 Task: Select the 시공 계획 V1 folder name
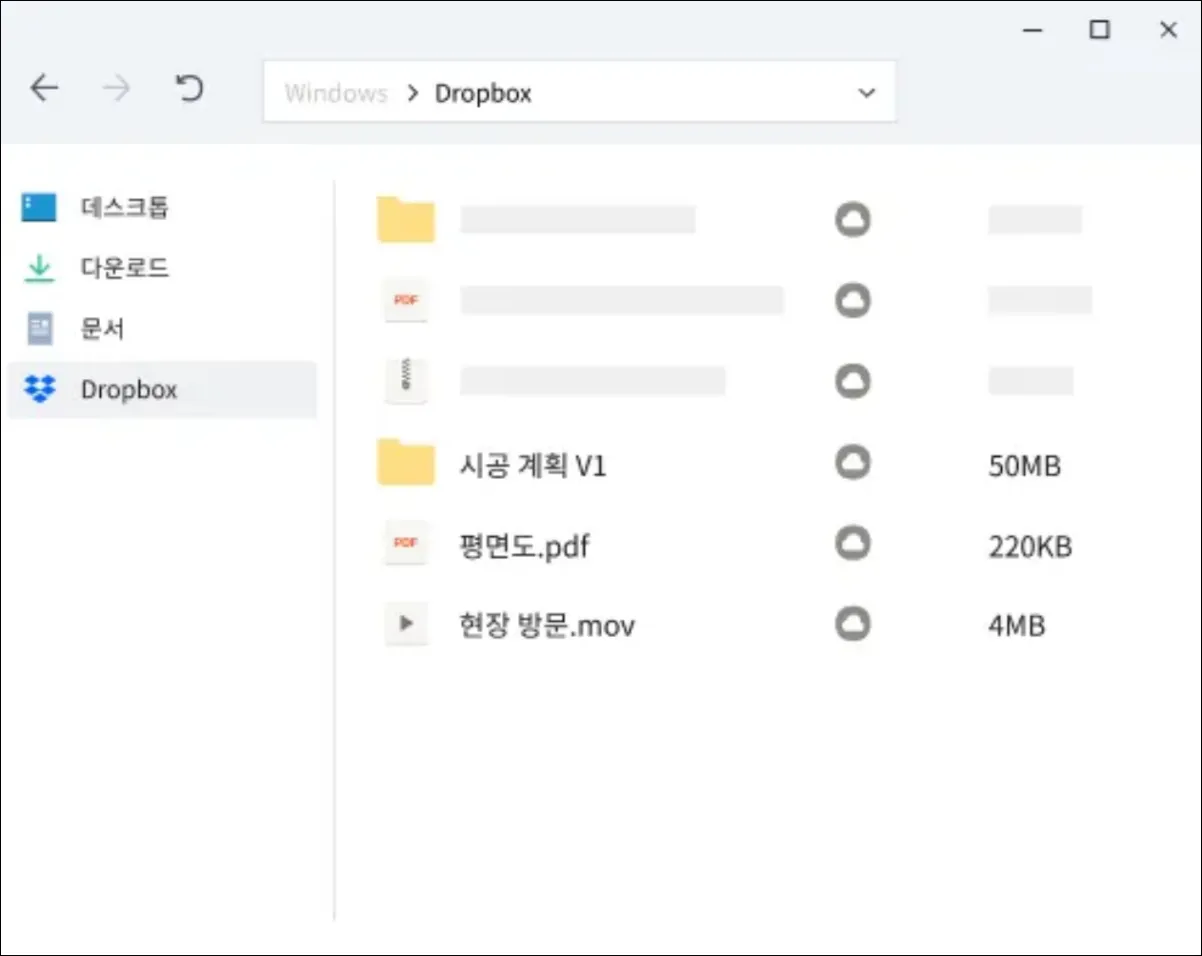(533, 465)
